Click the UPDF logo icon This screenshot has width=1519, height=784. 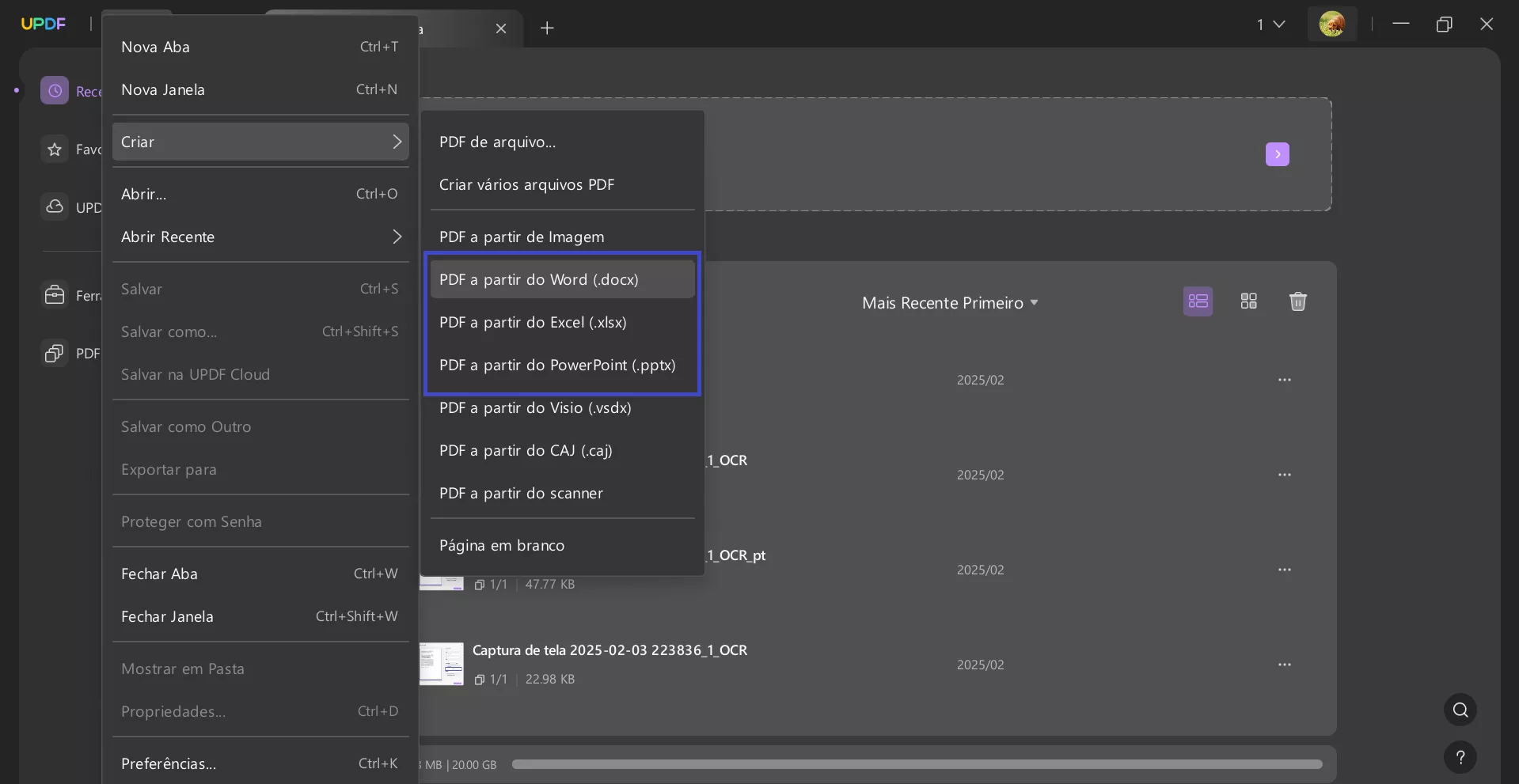pos(44,24)
